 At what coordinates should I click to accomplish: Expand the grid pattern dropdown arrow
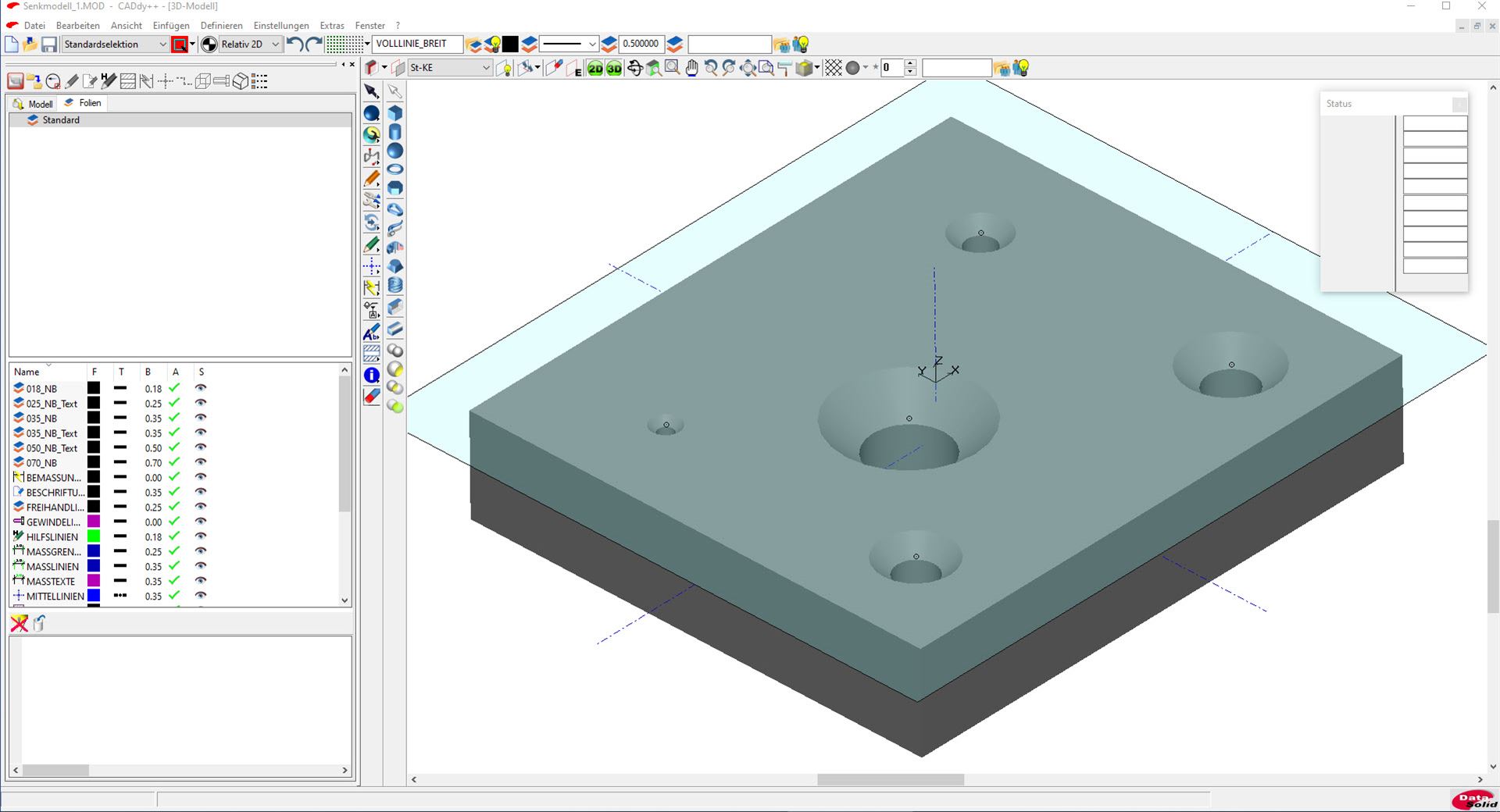coord(367,45)
